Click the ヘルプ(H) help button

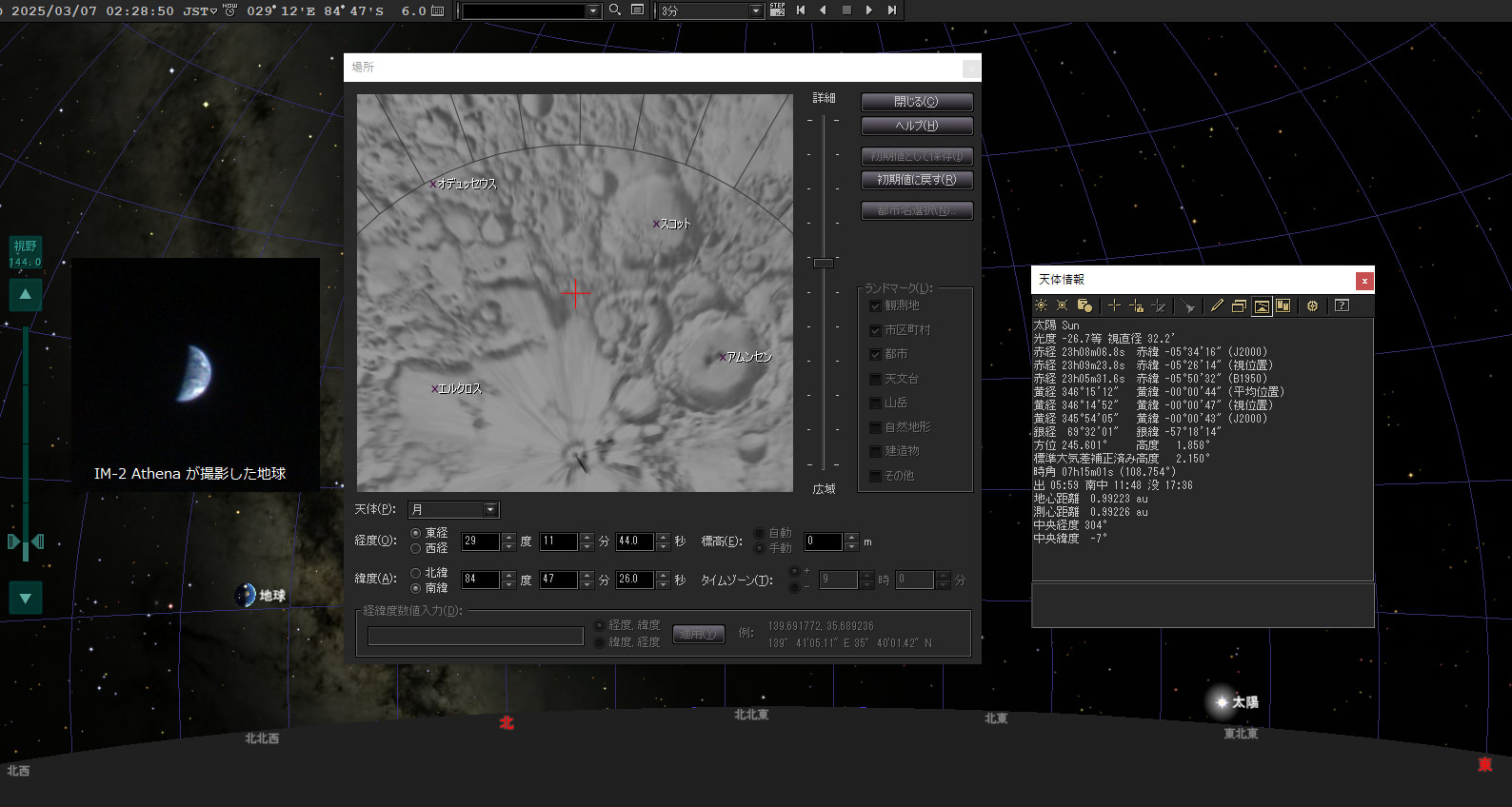pos(917,126)
